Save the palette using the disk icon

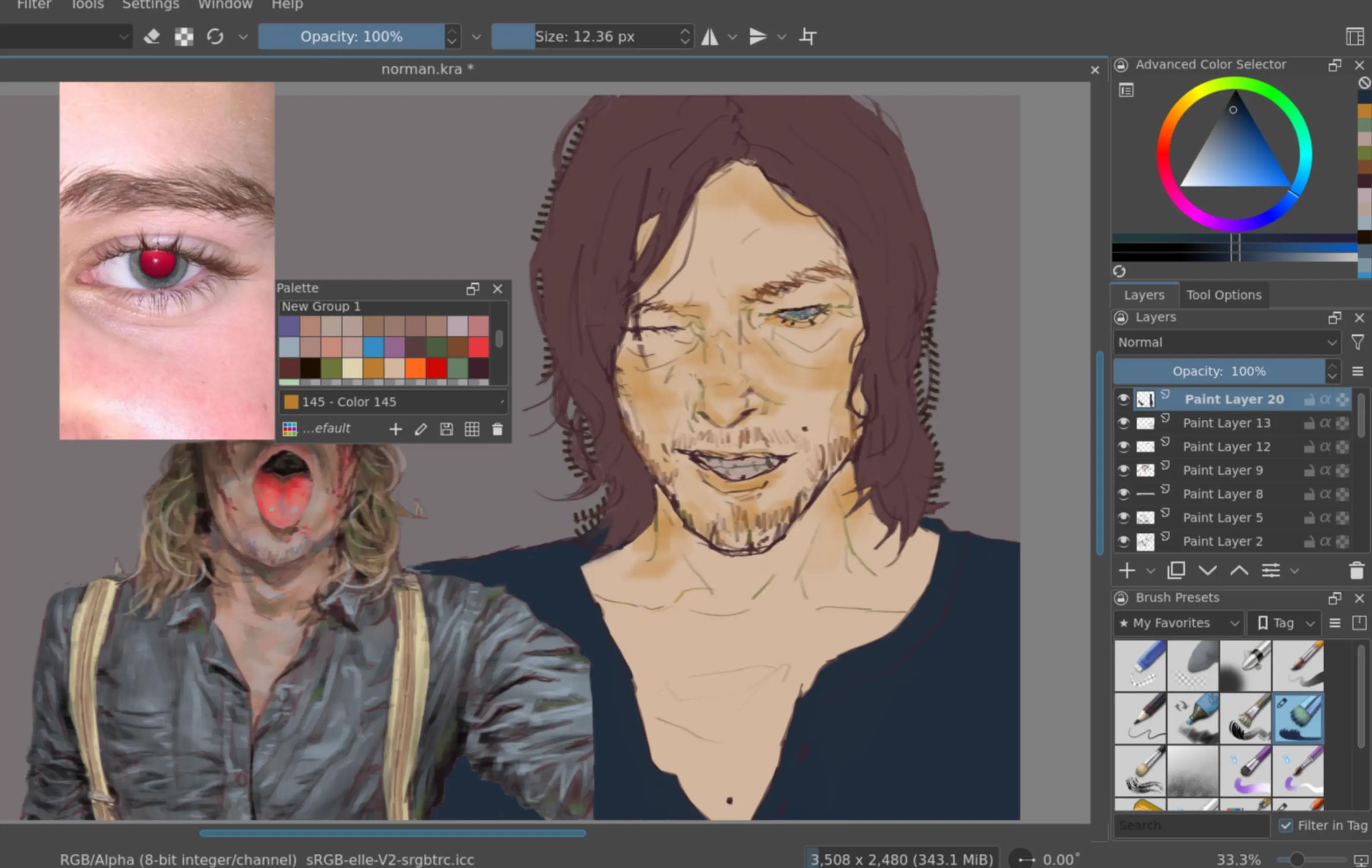446,429
